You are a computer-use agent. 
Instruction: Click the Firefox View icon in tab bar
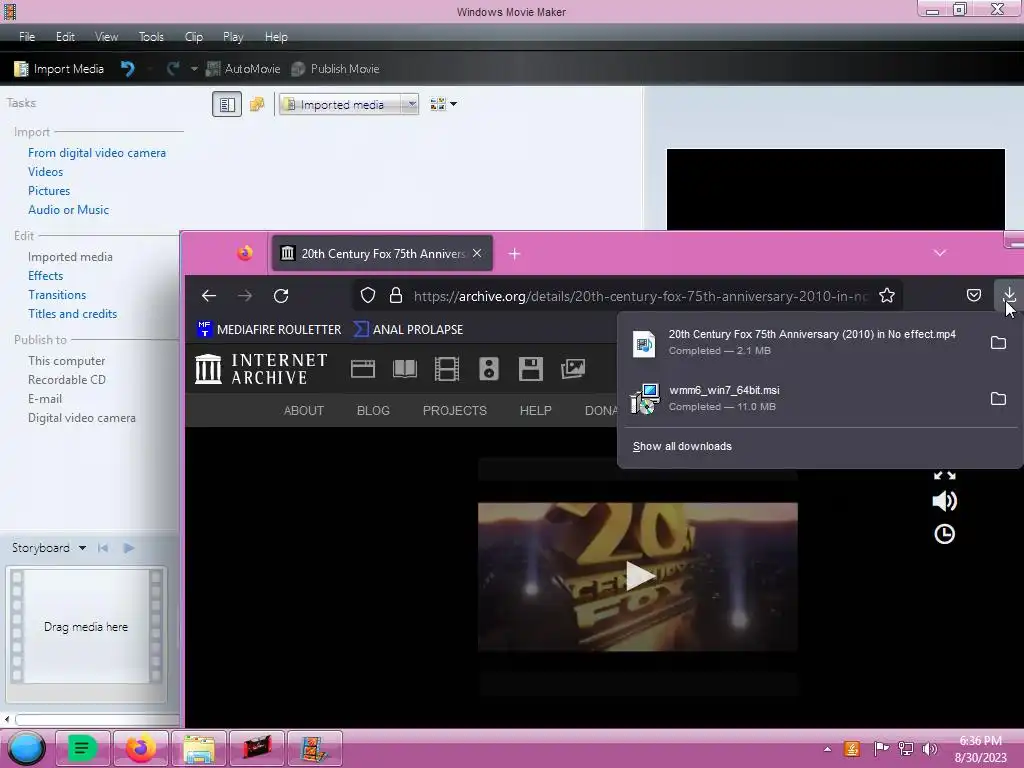coord(245,253)
